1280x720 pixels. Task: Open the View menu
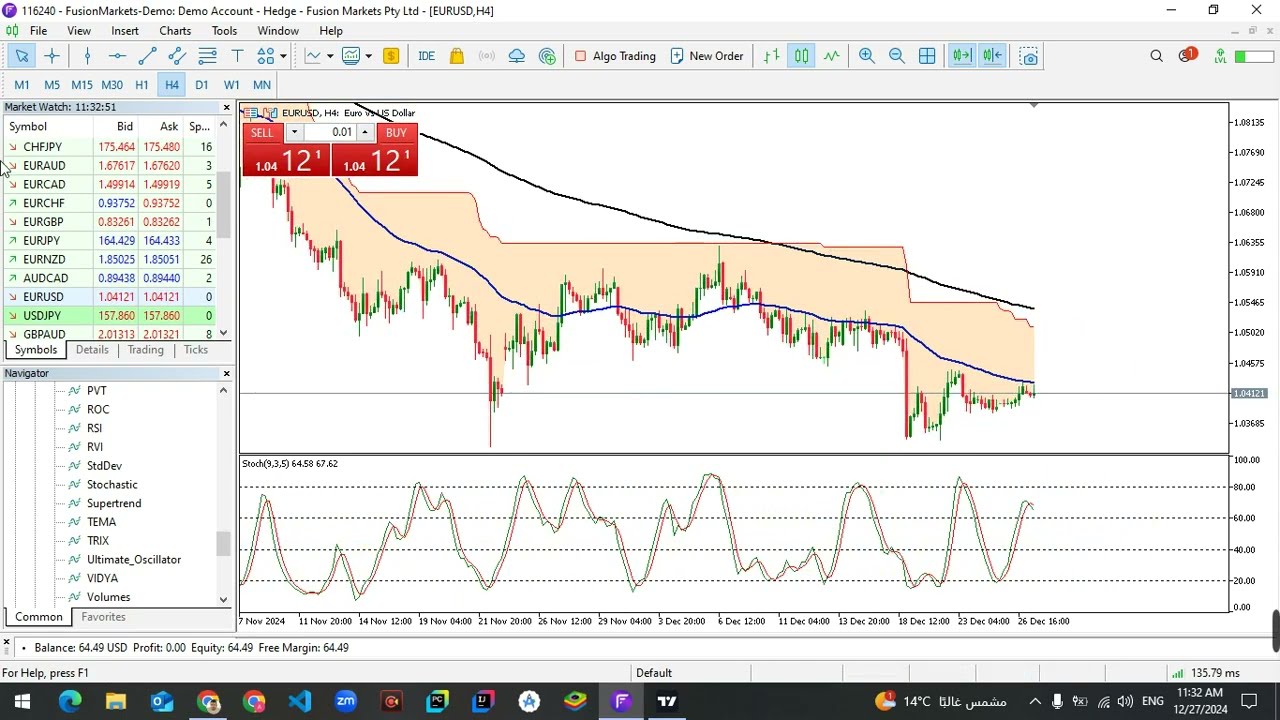pos(79,31)
